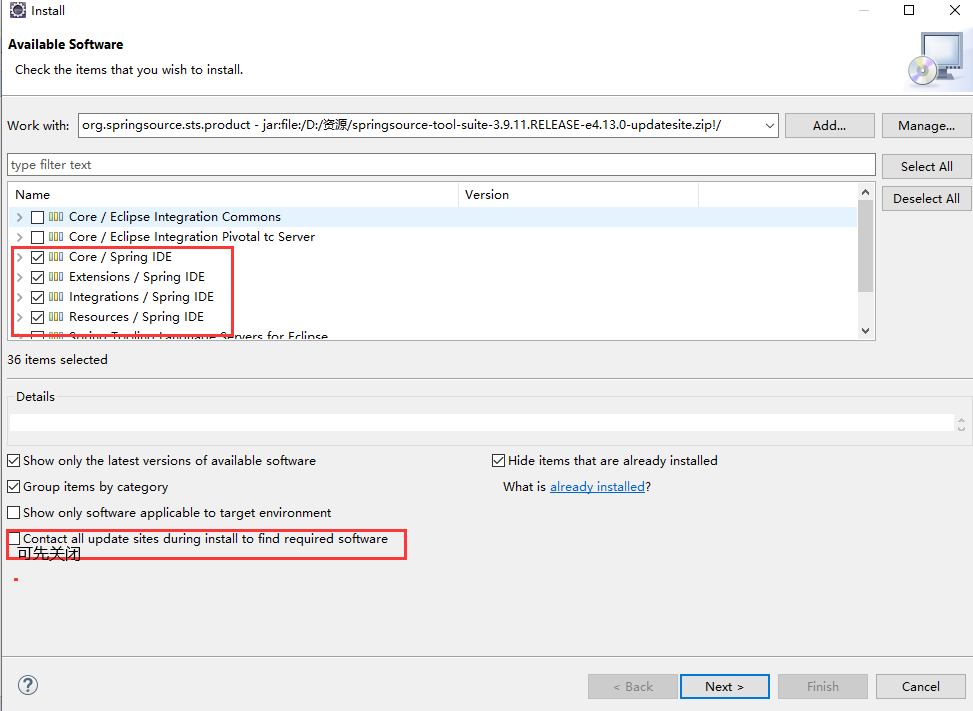The width and height of the screenshot is (973, 711).
Task: Select Integrations / Spring IDE row text
Action: tap(141, 297)
